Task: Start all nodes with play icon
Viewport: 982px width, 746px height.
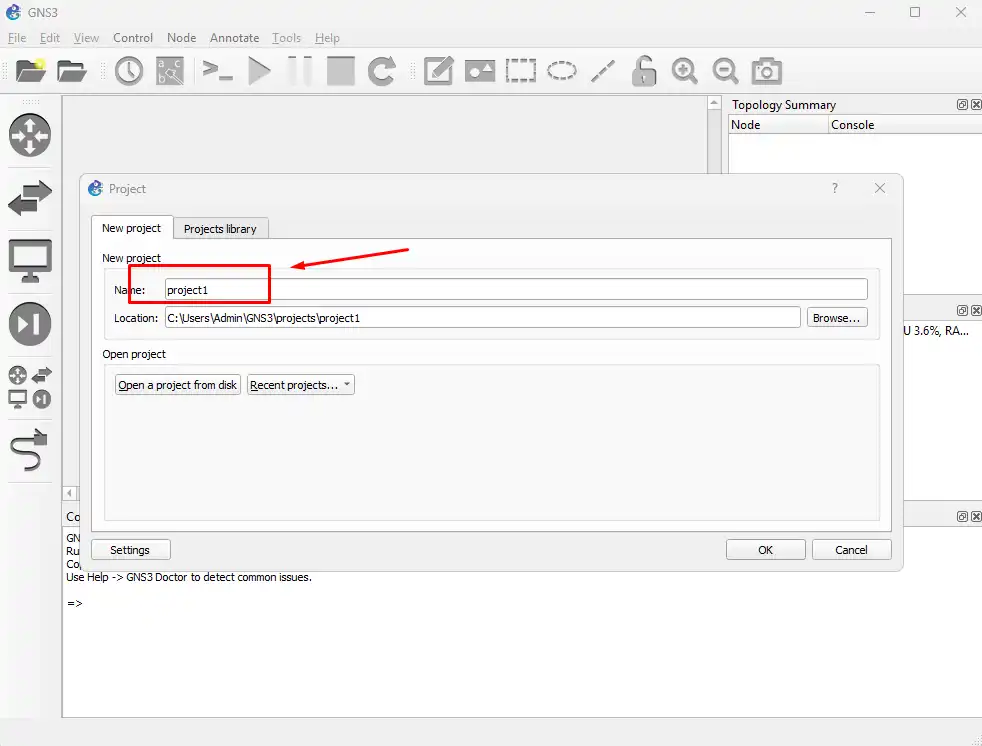Action: coord(259,71)
